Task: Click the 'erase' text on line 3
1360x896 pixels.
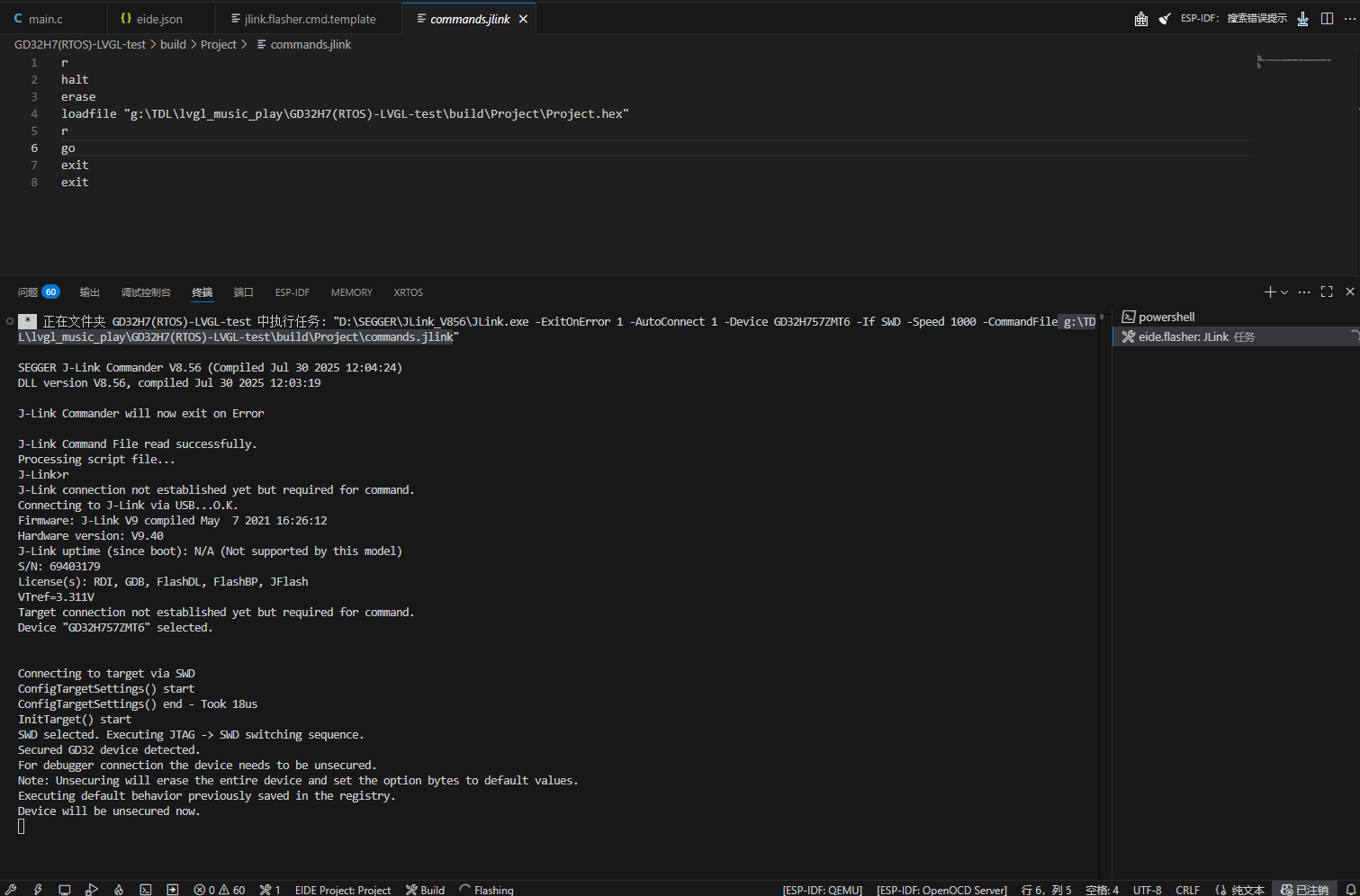Action: (78, 96)
